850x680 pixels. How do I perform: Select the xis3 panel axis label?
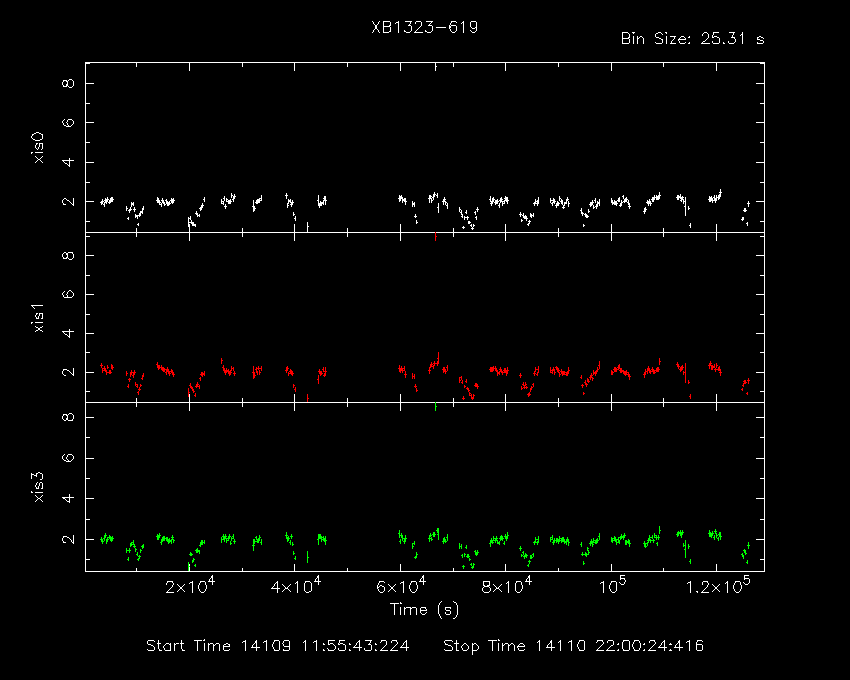click(x=38, y=487)
